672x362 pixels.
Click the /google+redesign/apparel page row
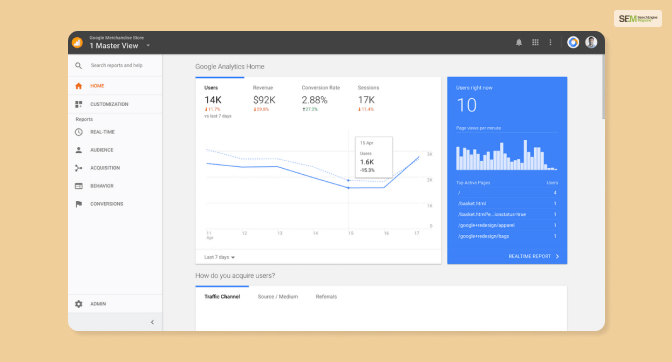(507, 225)
